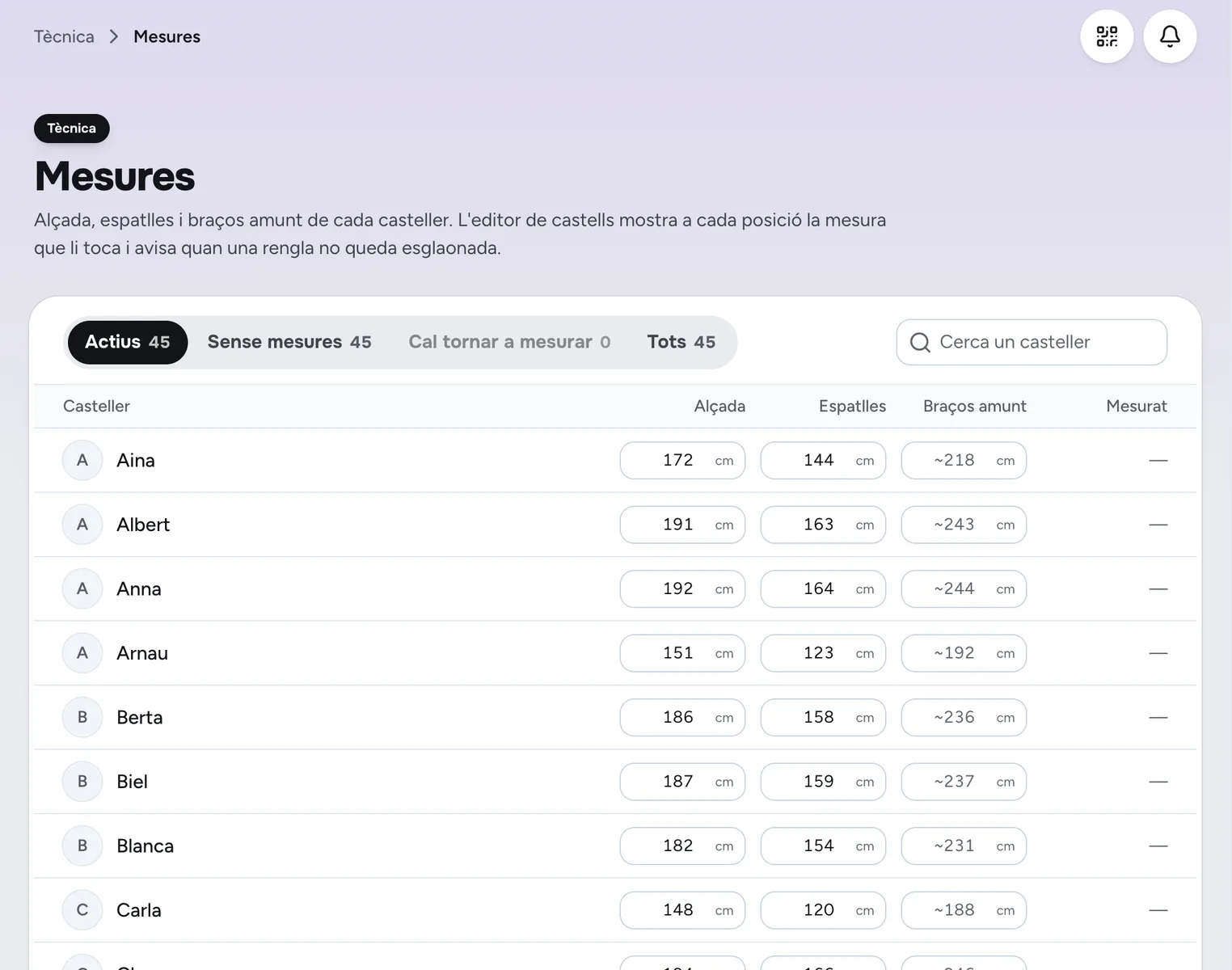Edit Anna's Braços amunt field
Image resolution: width=1232 pixels, height=970 pixels.
click(964, 589)
